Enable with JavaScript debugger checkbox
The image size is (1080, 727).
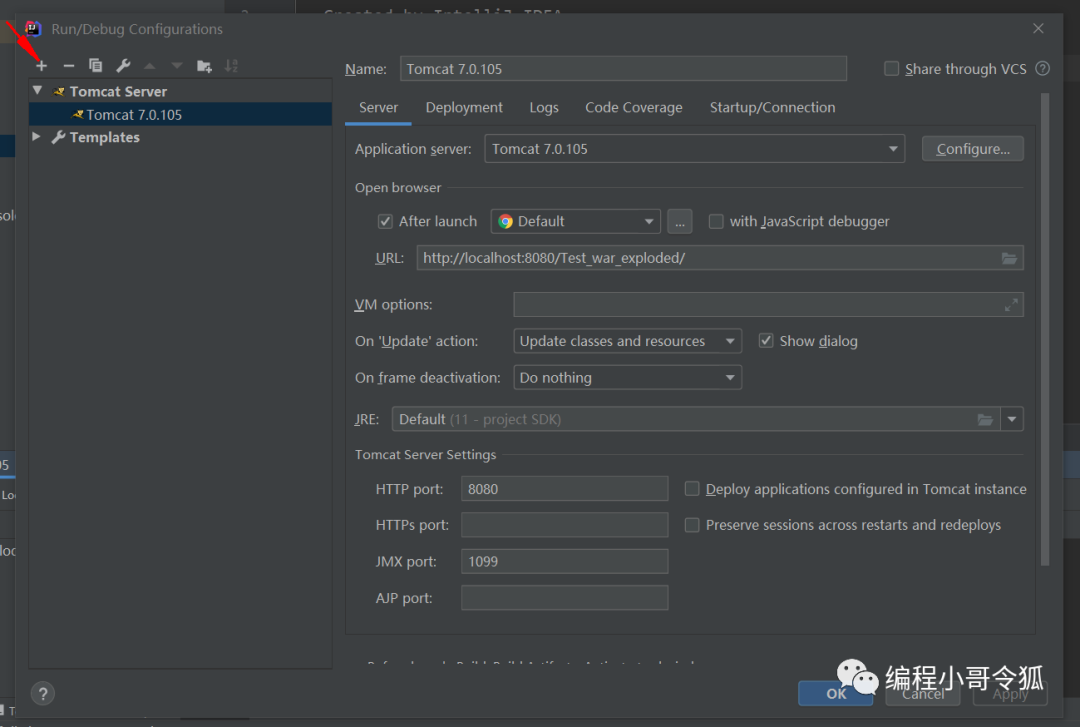716,221
